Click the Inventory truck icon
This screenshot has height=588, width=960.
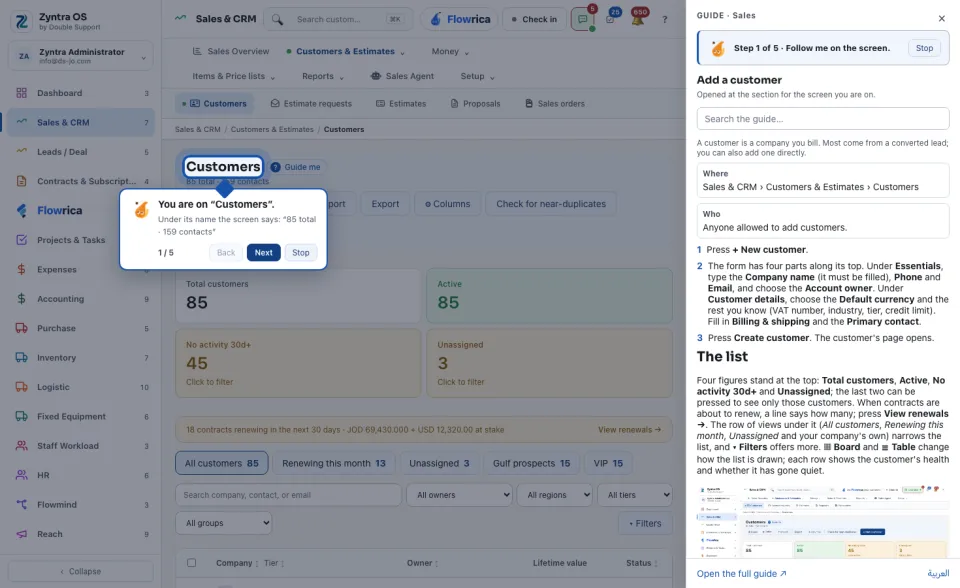(x=21, y=358)
